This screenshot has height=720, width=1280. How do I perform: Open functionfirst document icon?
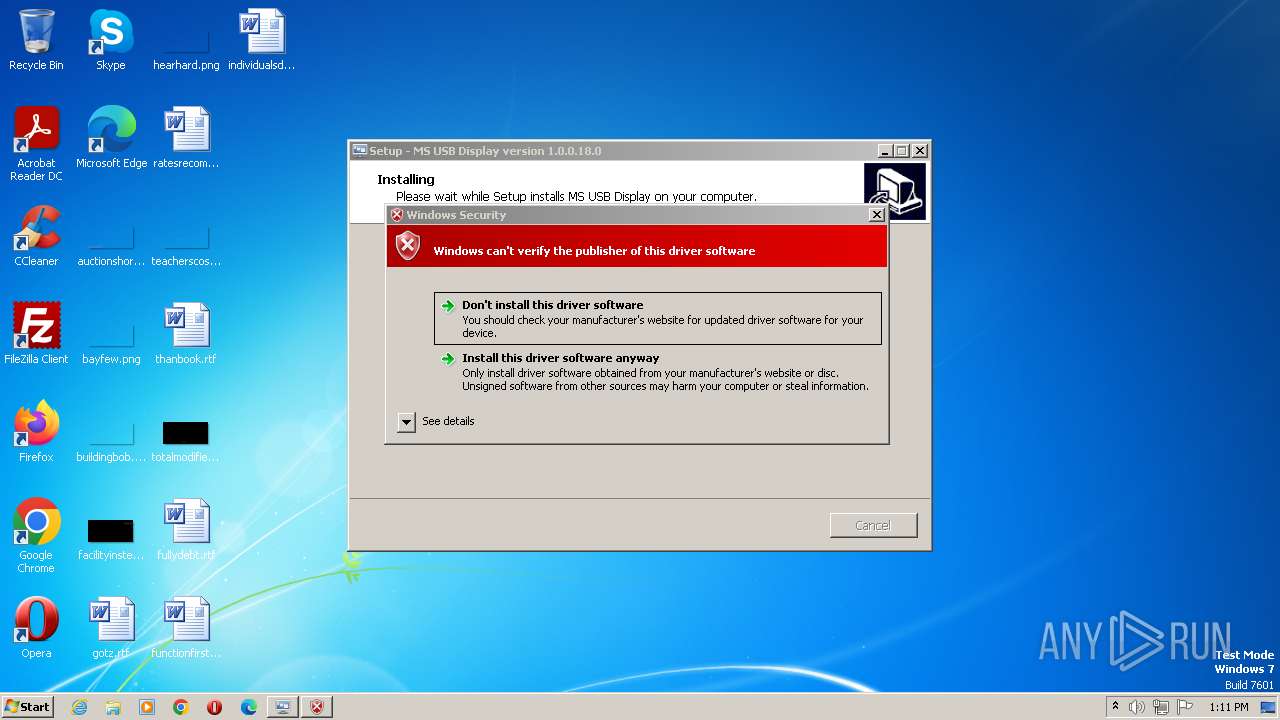pos(186,628)
